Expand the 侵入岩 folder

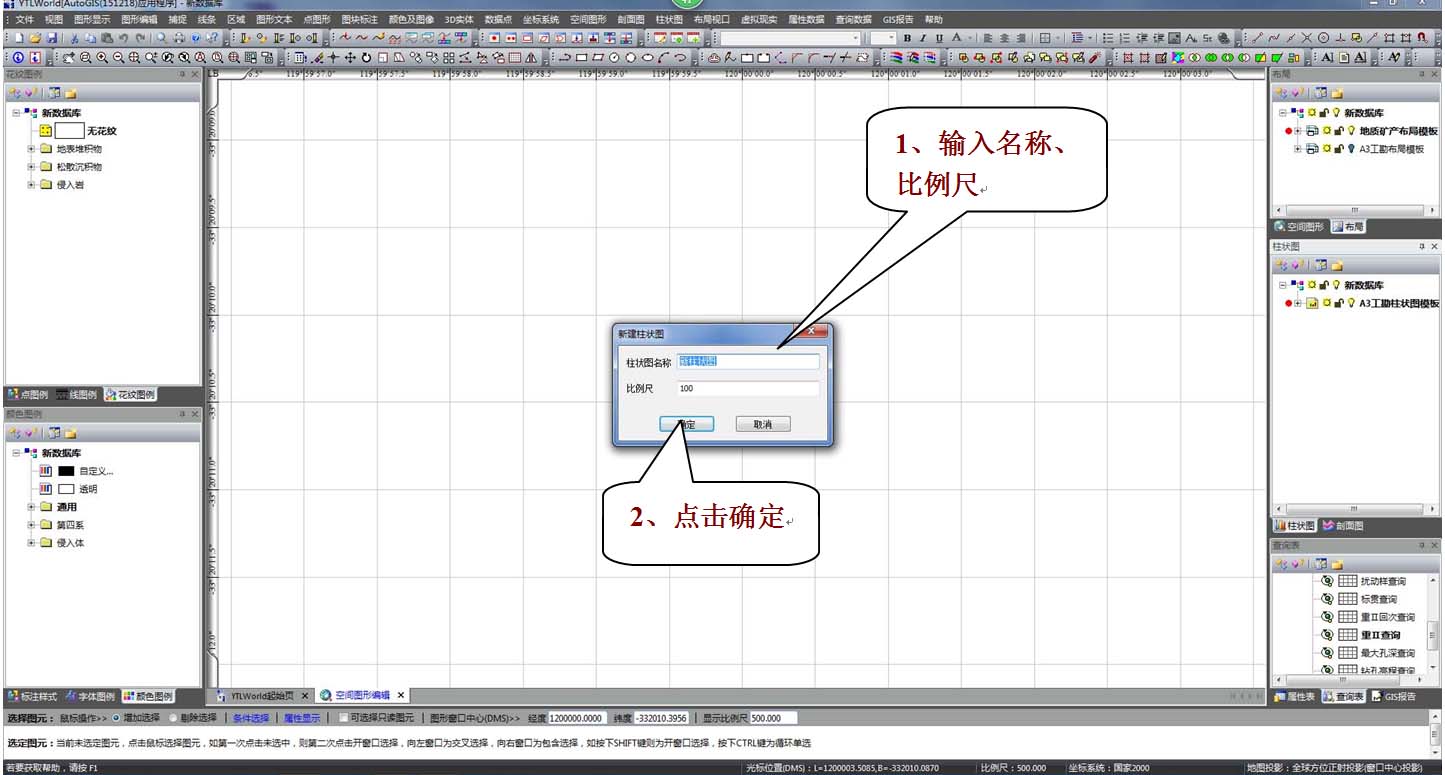[x=31, y=184]
